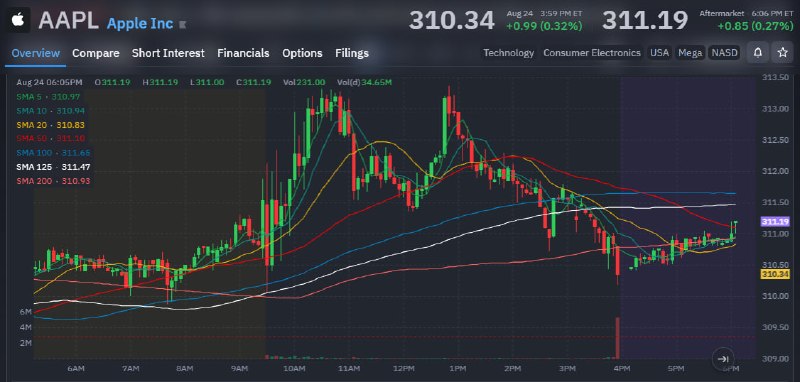The width and height of the screenshot is (800, 382).
Task: Click the NASD exchange tag
Action: point(724,53)
